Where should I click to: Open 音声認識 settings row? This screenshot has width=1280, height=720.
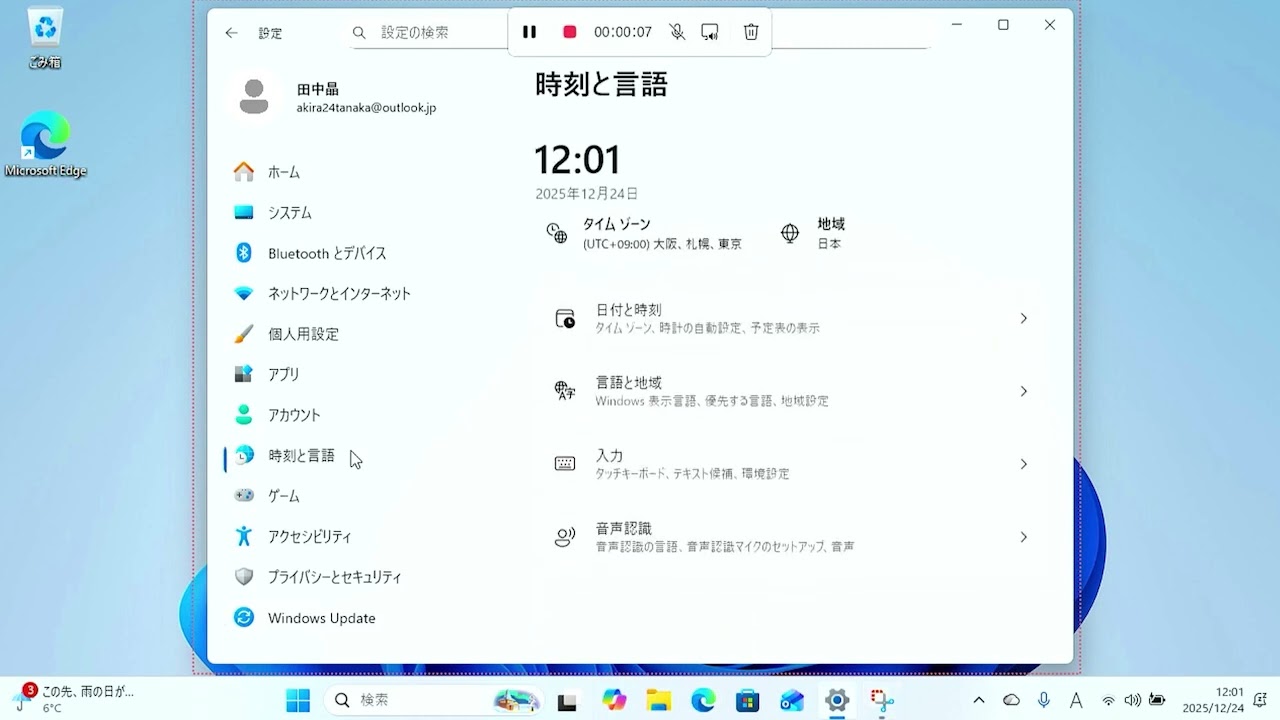793,537
